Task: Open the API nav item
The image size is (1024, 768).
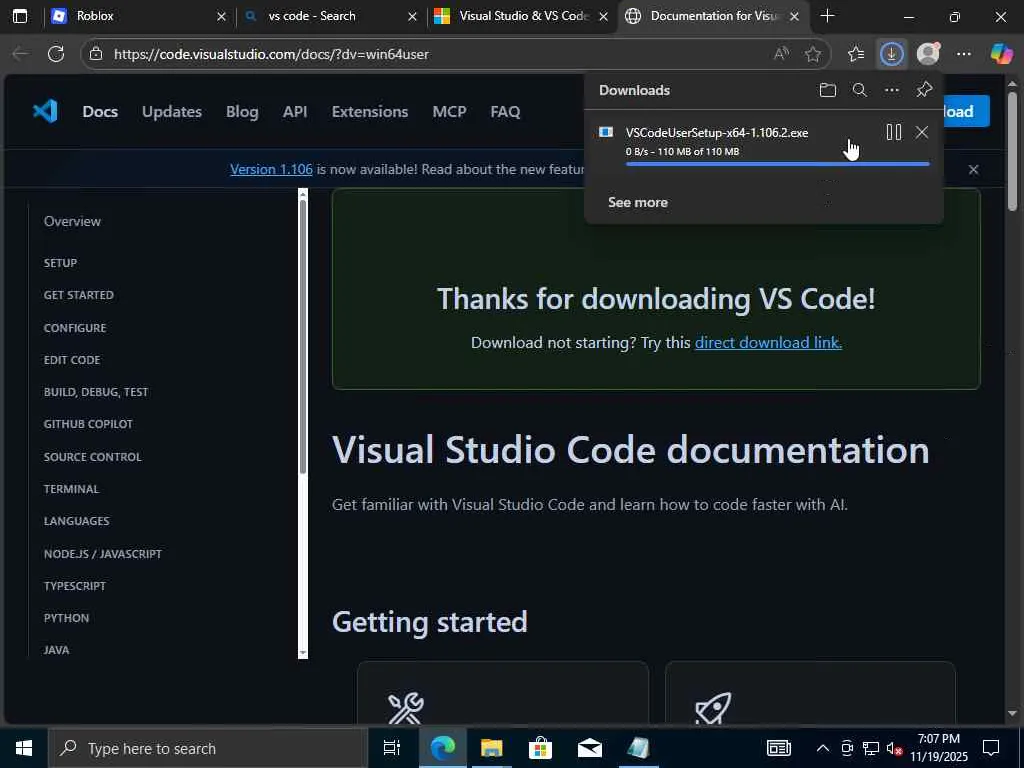Action: [295, 112]
